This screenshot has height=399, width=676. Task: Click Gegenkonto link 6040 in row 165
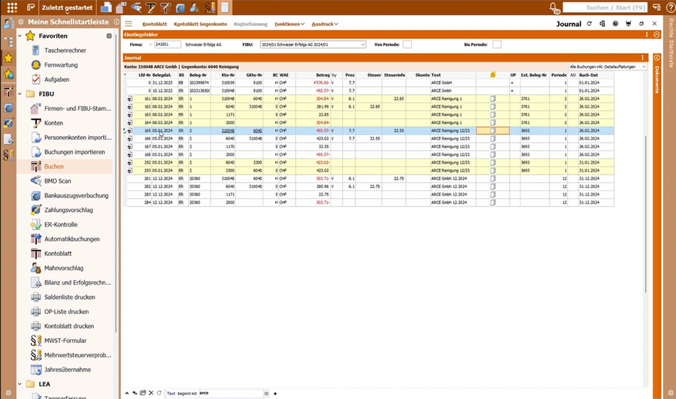[x=257, y=131]
